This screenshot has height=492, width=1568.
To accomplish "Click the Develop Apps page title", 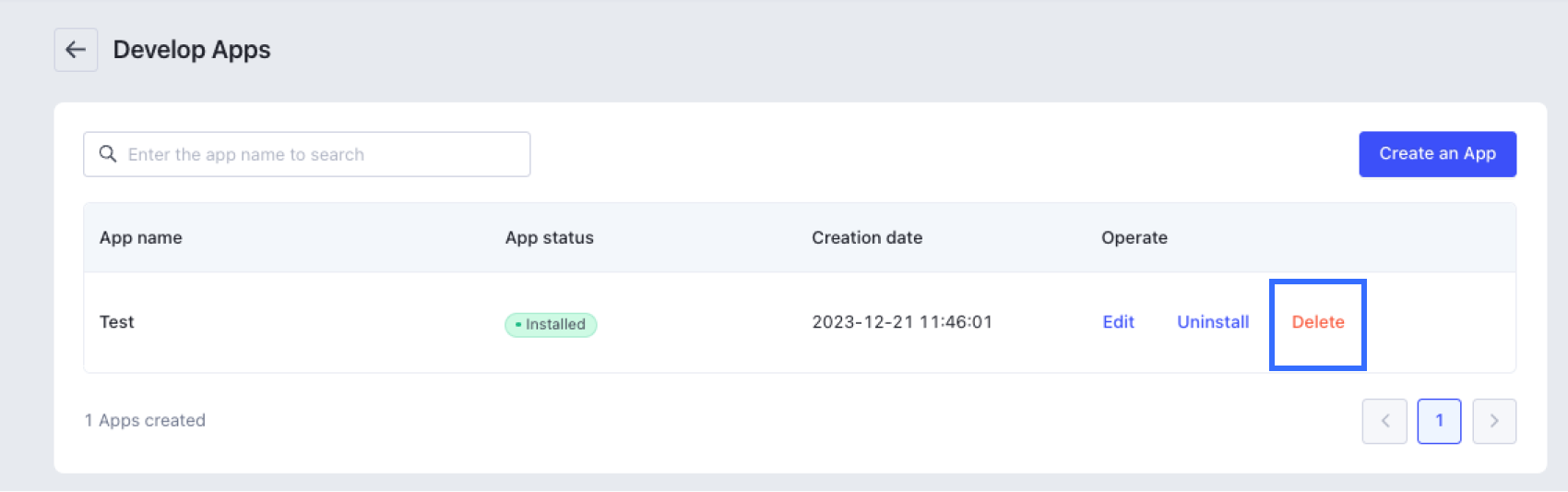I will tap(192, 50).
